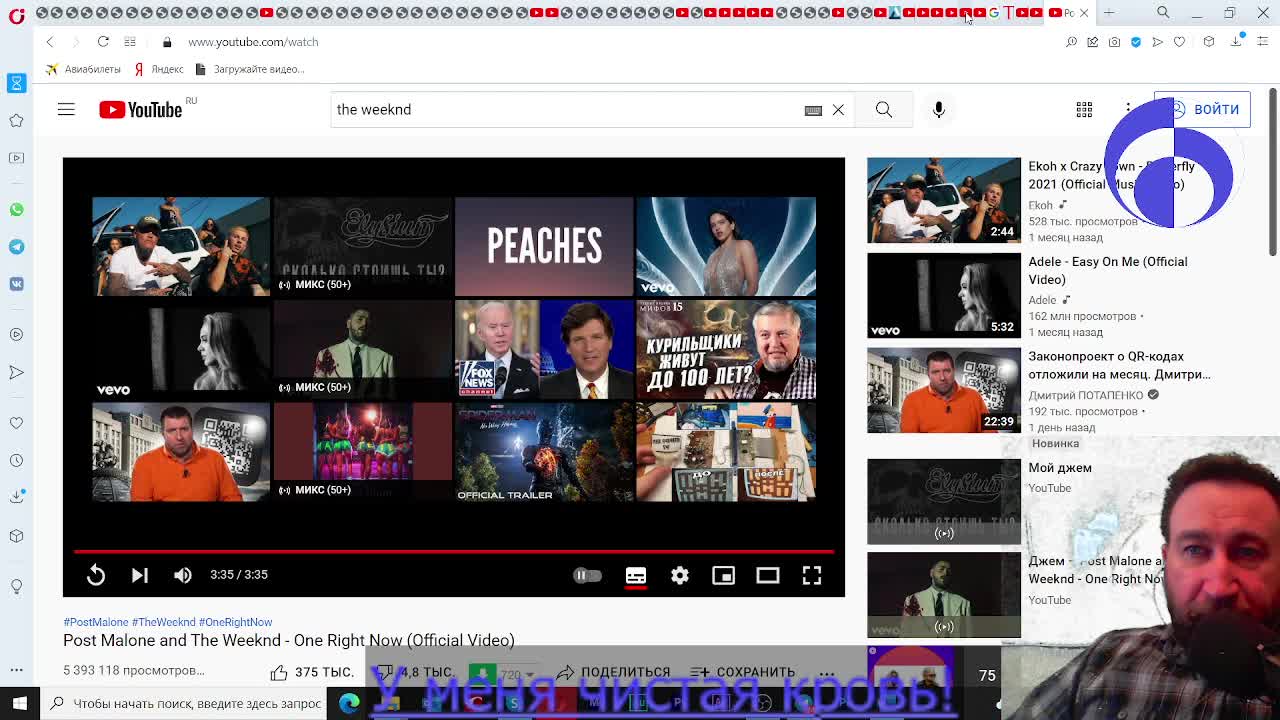Reload the current page
The image size is (1280, 720).
(103, 42)
